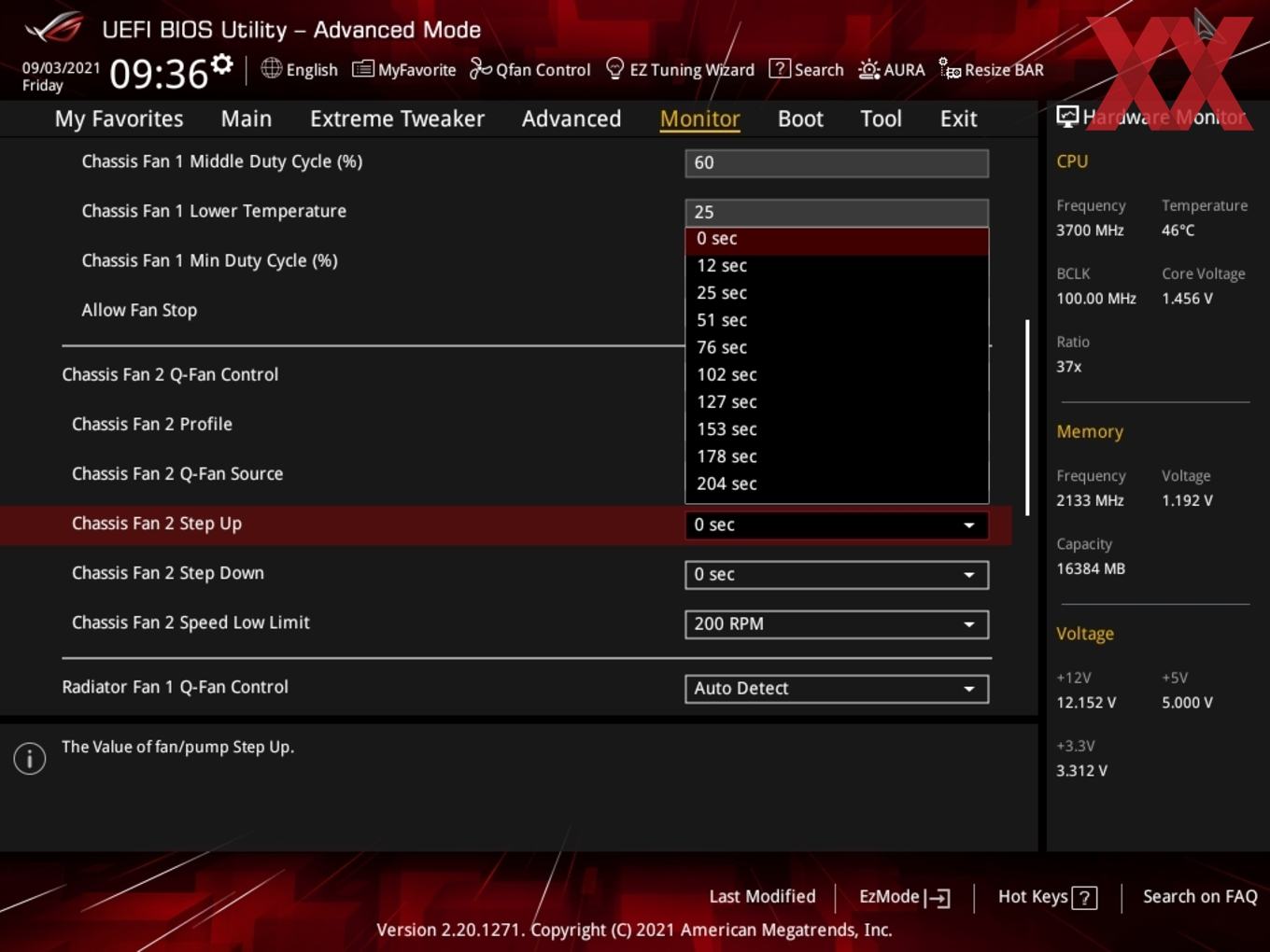Expand the Chassis Fan 2 Step Down dropdown

(837, 575)
